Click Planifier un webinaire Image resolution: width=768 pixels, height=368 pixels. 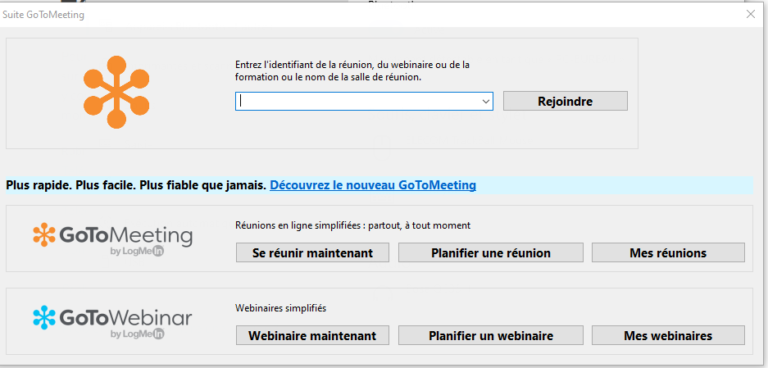point(491,336)
